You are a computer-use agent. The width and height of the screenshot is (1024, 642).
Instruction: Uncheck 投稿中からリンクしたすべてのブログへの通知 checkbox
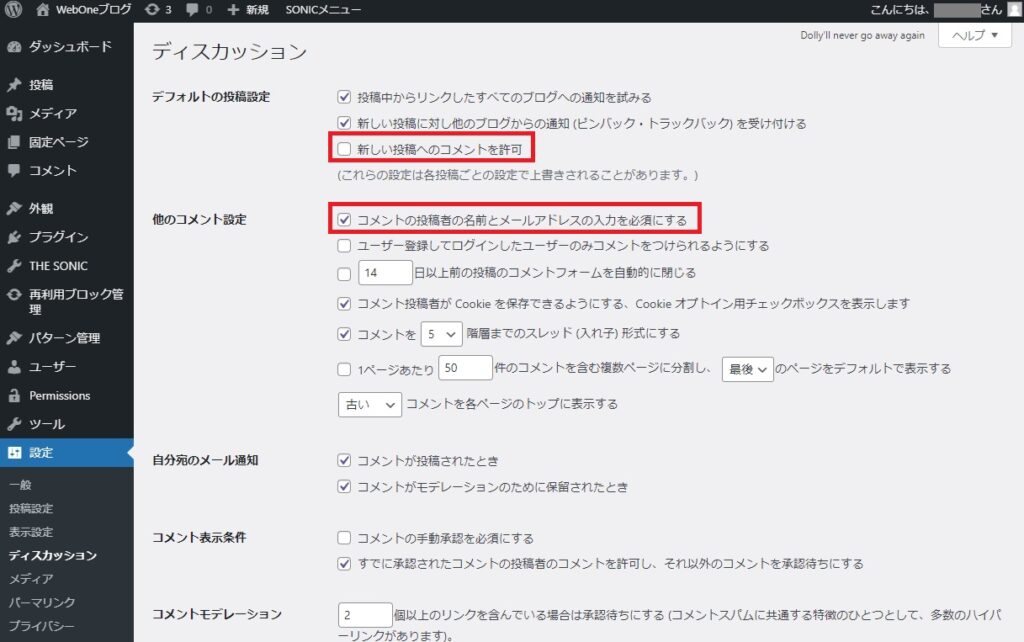[x=344, y=97]
